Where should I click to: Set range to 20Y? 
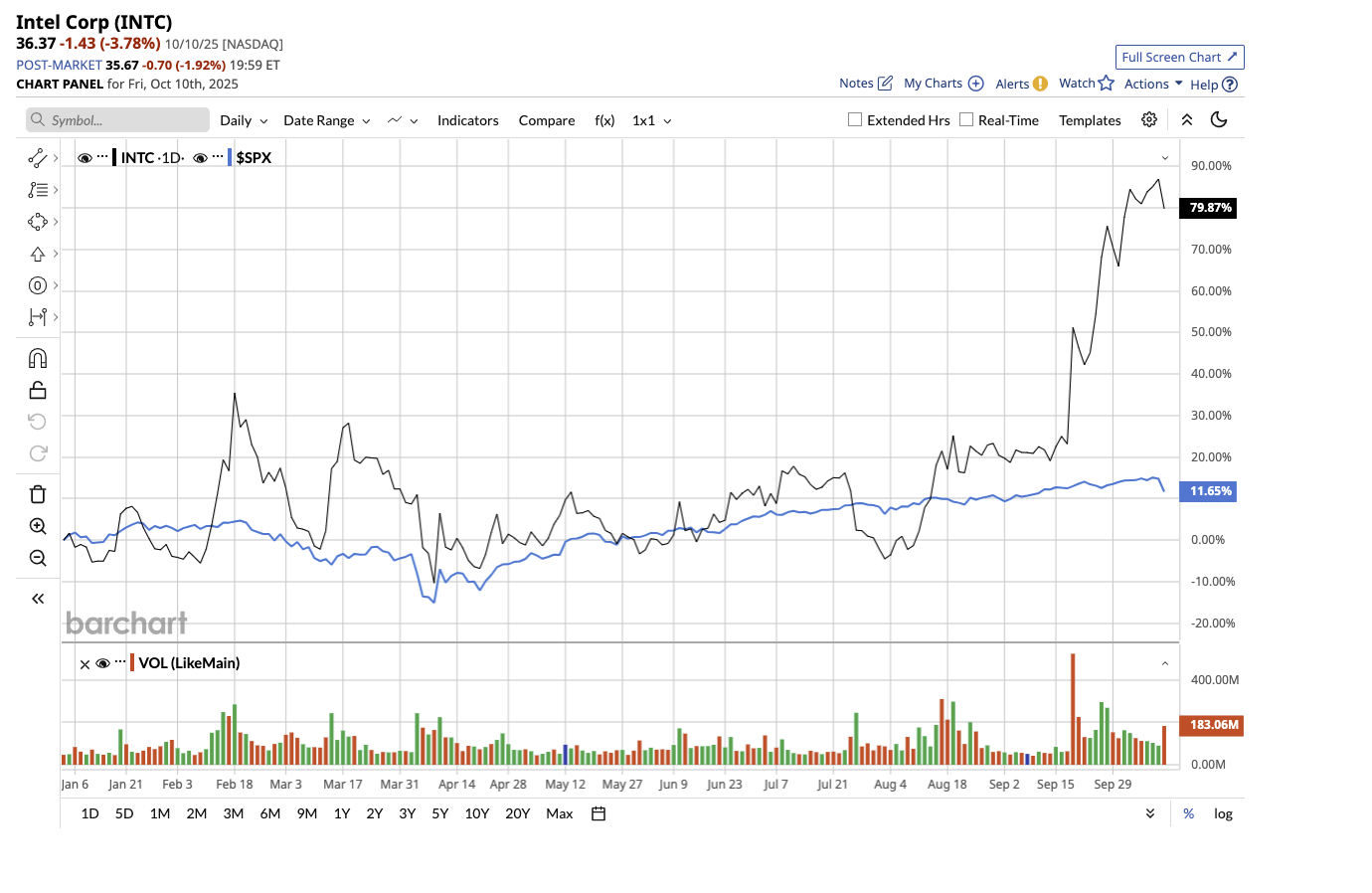[x=518, y=813]
